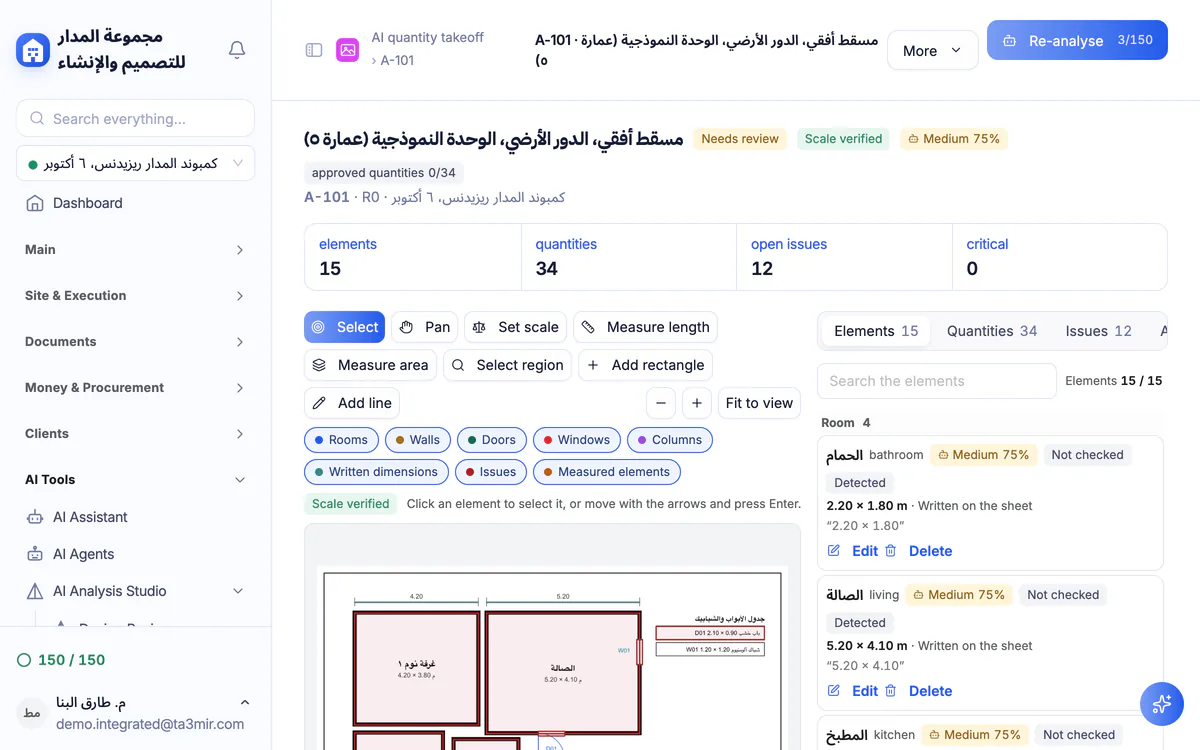Expand the Site & Execution section
This screenshot has width=1200, height=750.
135,296
